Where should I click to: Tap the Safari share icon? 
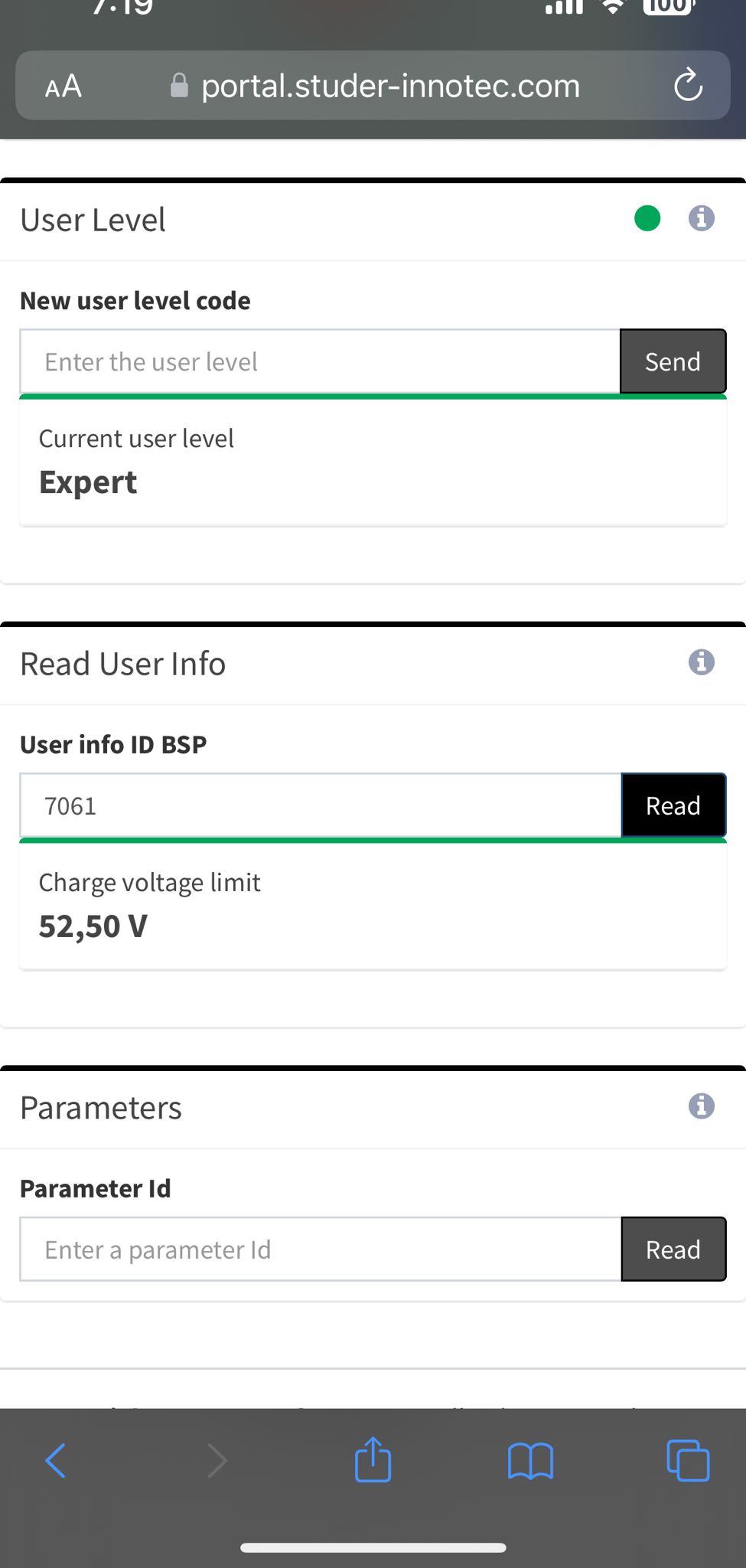(373, 1460)
